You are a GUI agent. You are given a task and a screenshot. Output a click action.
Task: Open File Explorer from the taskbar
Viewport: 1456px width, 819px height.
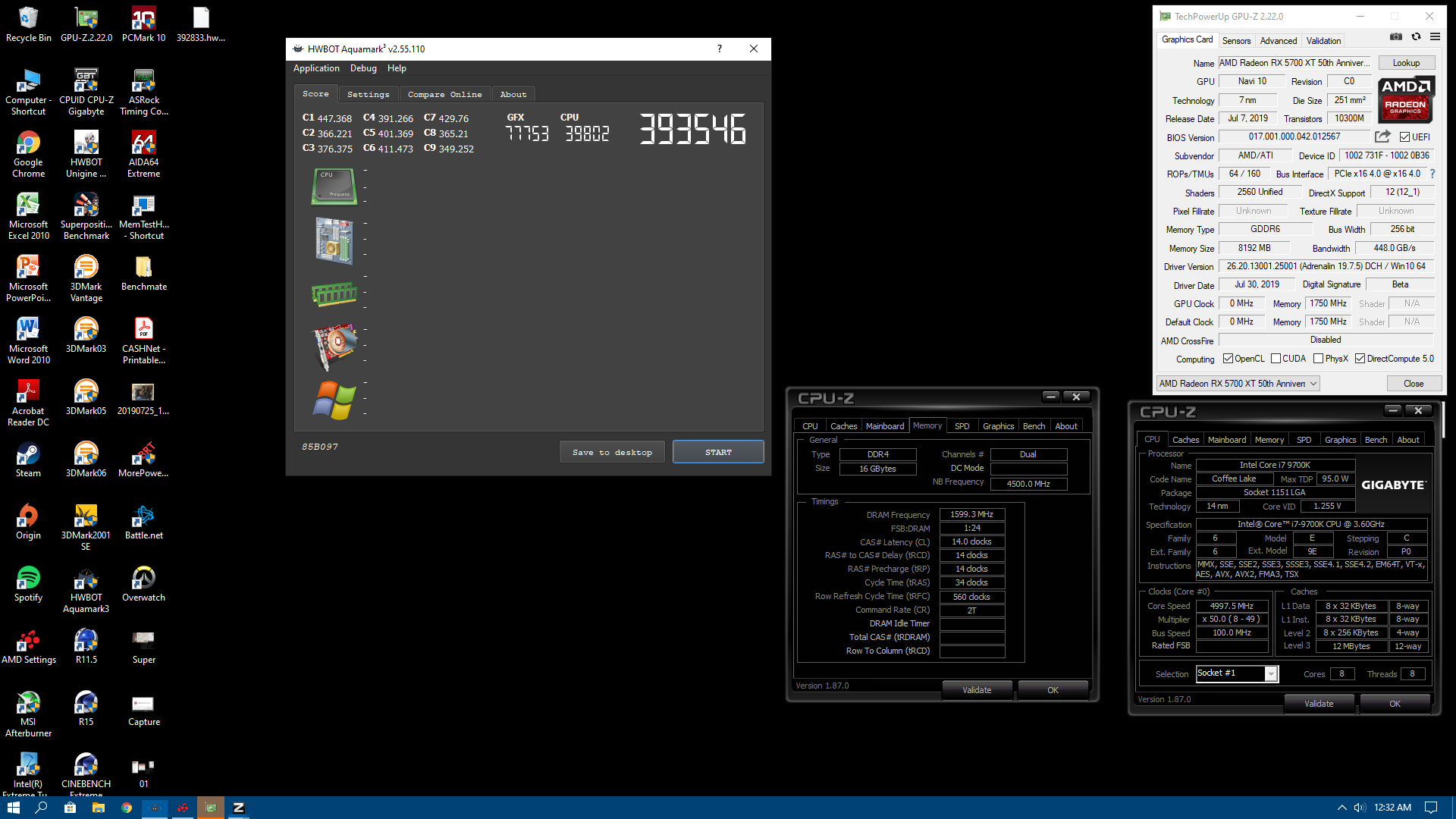[99, 808]
